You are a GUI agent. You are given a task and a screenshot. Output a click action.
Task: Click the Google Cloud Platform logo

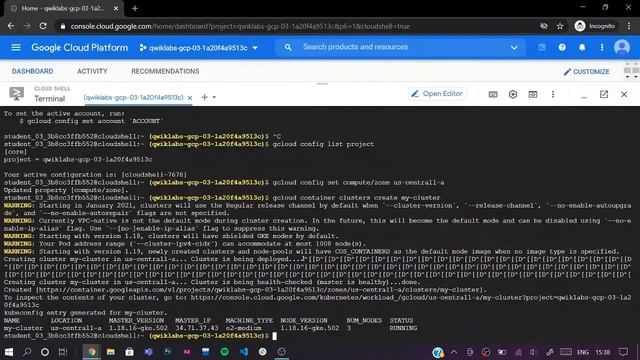(x=80, y=48)
